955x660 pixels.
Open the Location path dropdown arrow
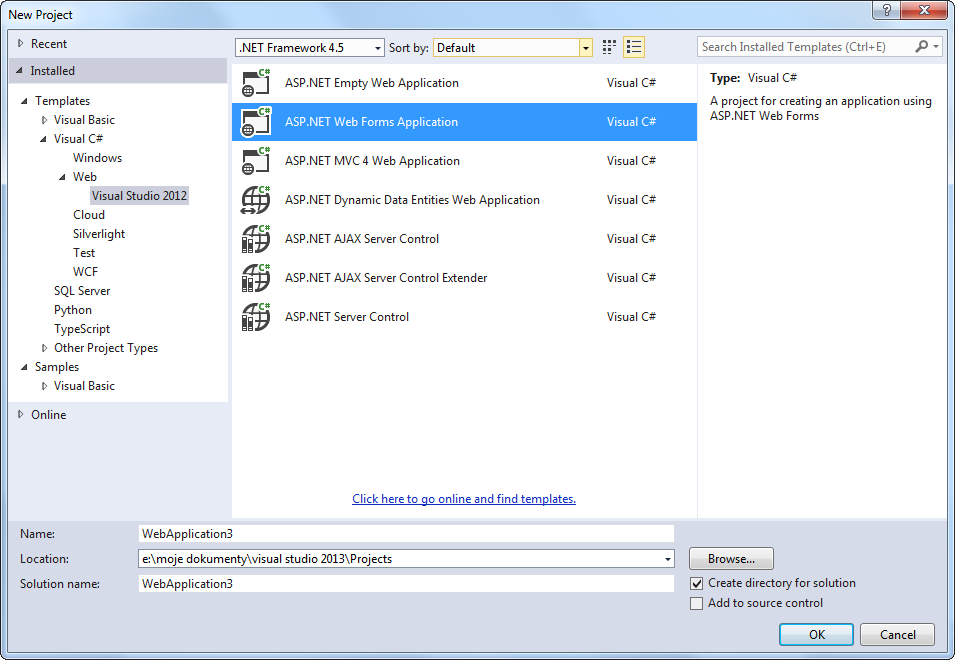(x=668, y=559)
